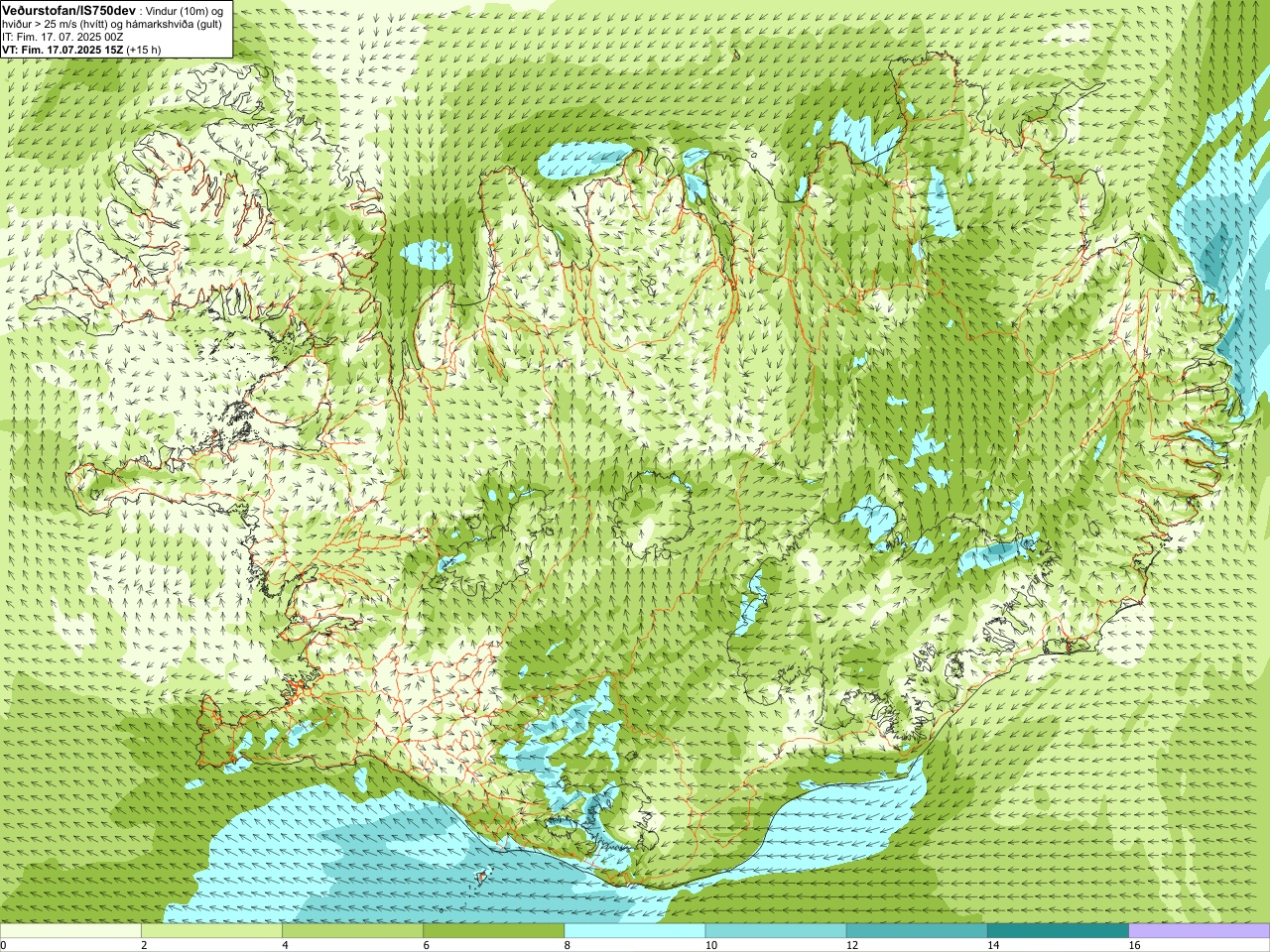Click the legend scale label "10"
The height and width of the screenshot is (952, 1270).
pyautogui.click(x=711, y=945)
